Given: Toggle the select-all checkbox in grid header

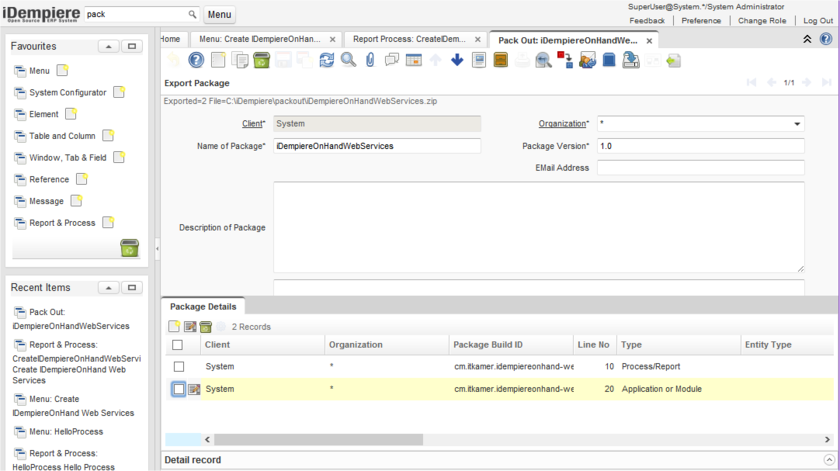Looking at the screenshot, I should point(178,345).
